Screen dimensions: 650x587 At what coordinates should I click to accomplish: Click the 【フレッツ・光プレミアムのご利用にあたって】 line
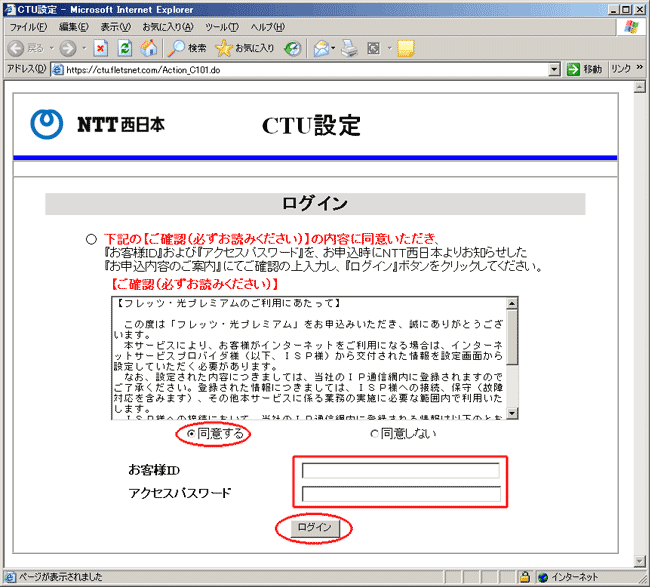pyautogui.click(x=227, y=303)
